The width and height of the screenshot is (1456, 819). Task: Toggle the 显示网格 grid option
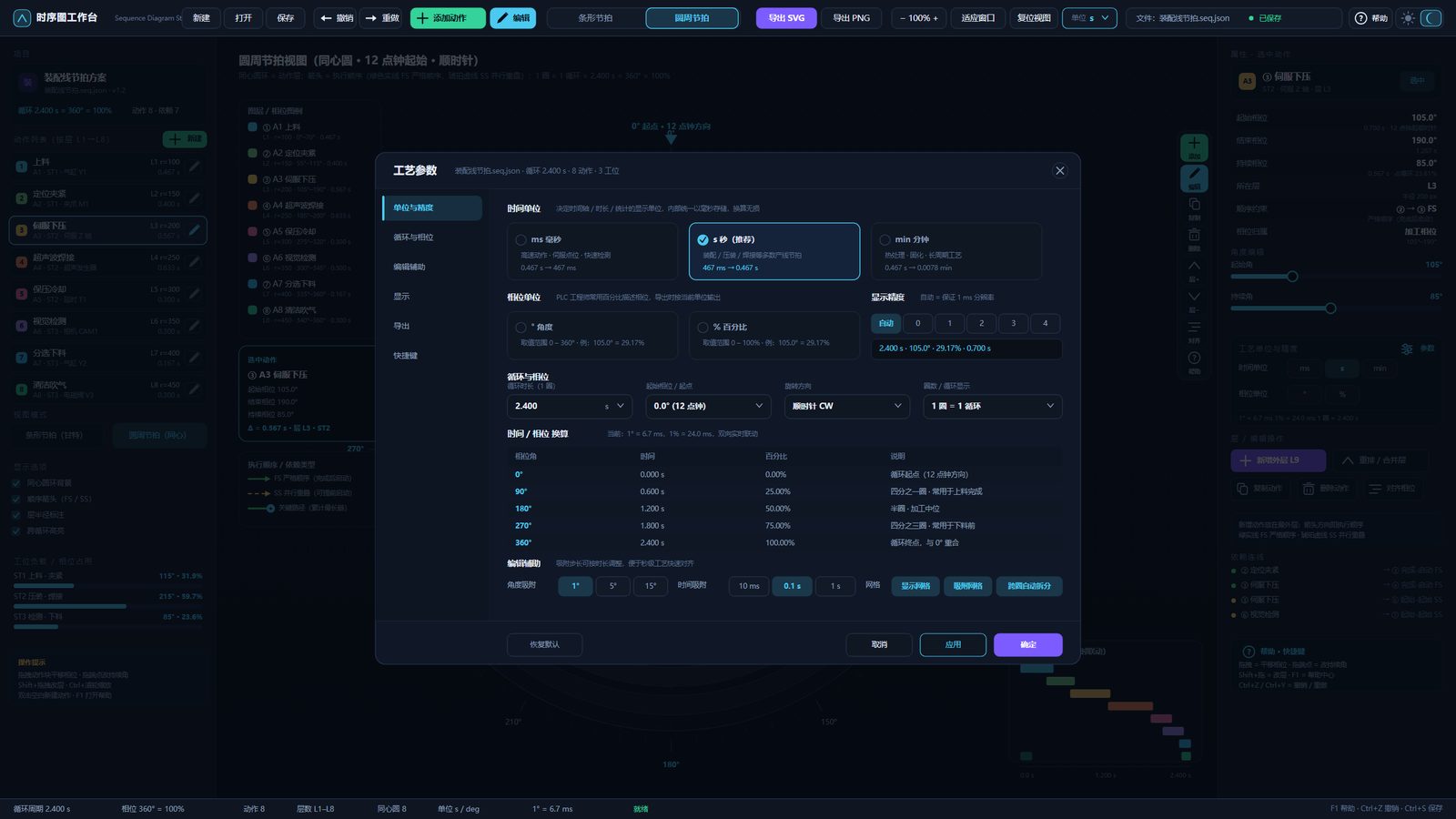coord(915,586)
